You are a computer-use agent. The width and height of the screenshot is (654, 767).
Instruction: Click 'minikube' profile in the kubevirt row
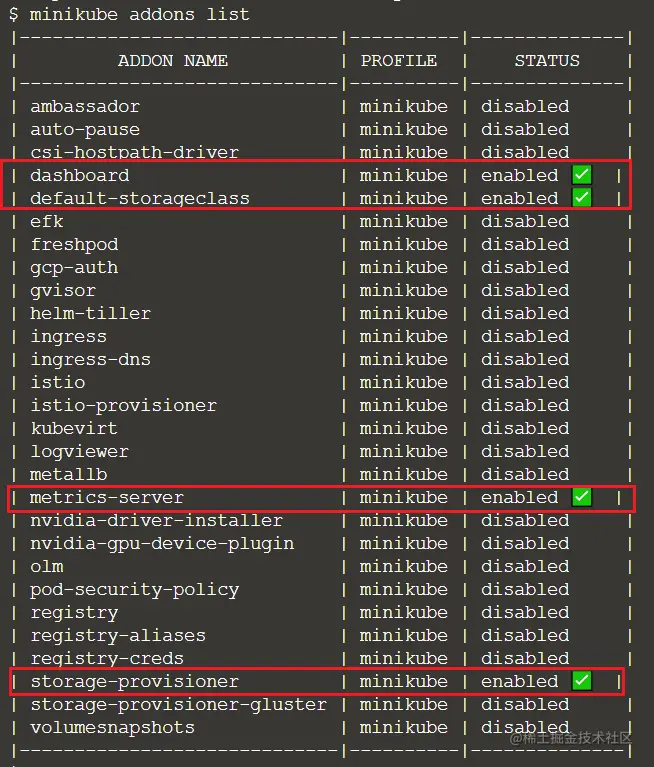[x=404, y=429]
